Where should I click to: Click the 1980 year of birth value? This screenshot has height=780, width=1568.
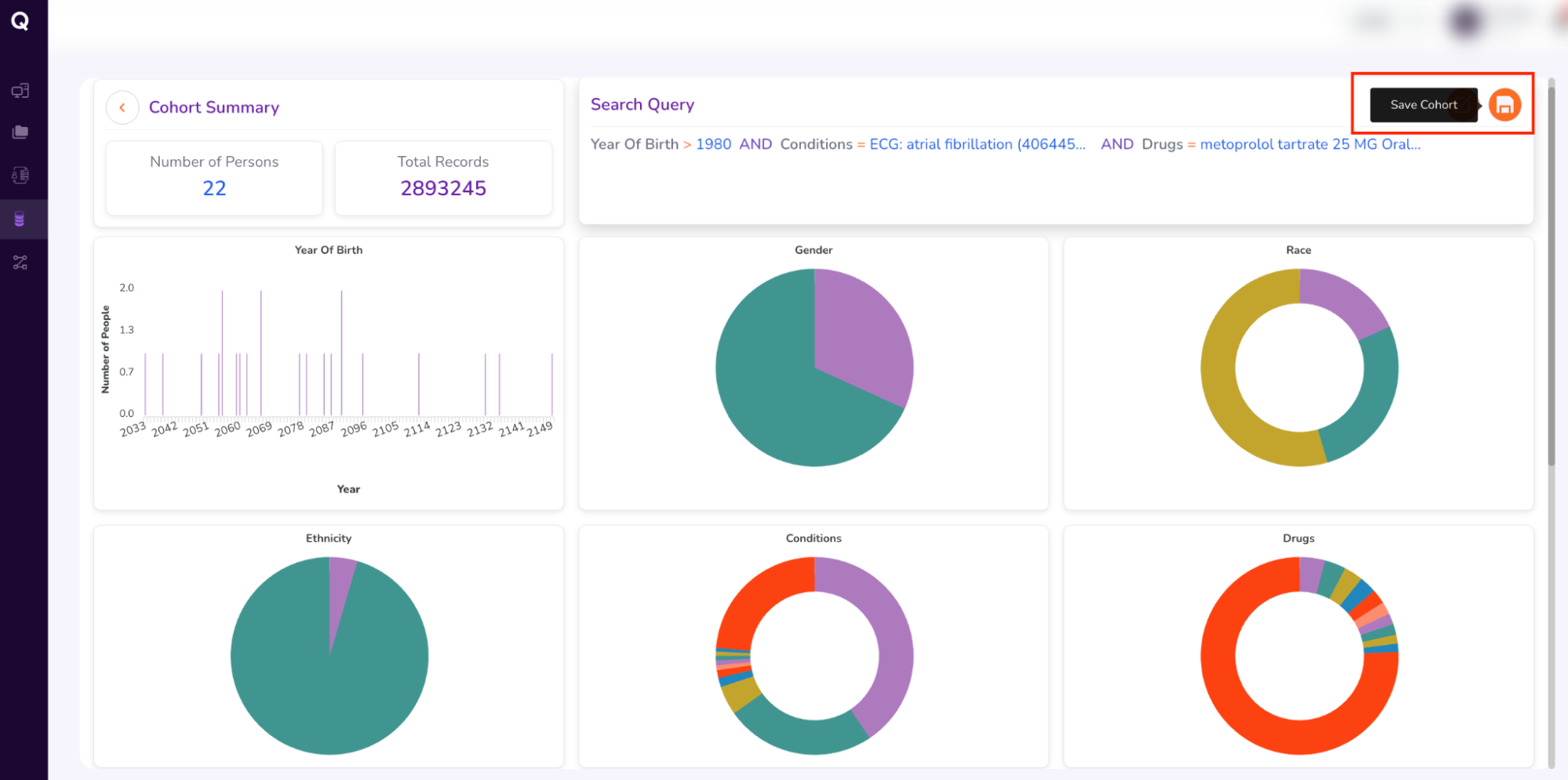point(713,144)
